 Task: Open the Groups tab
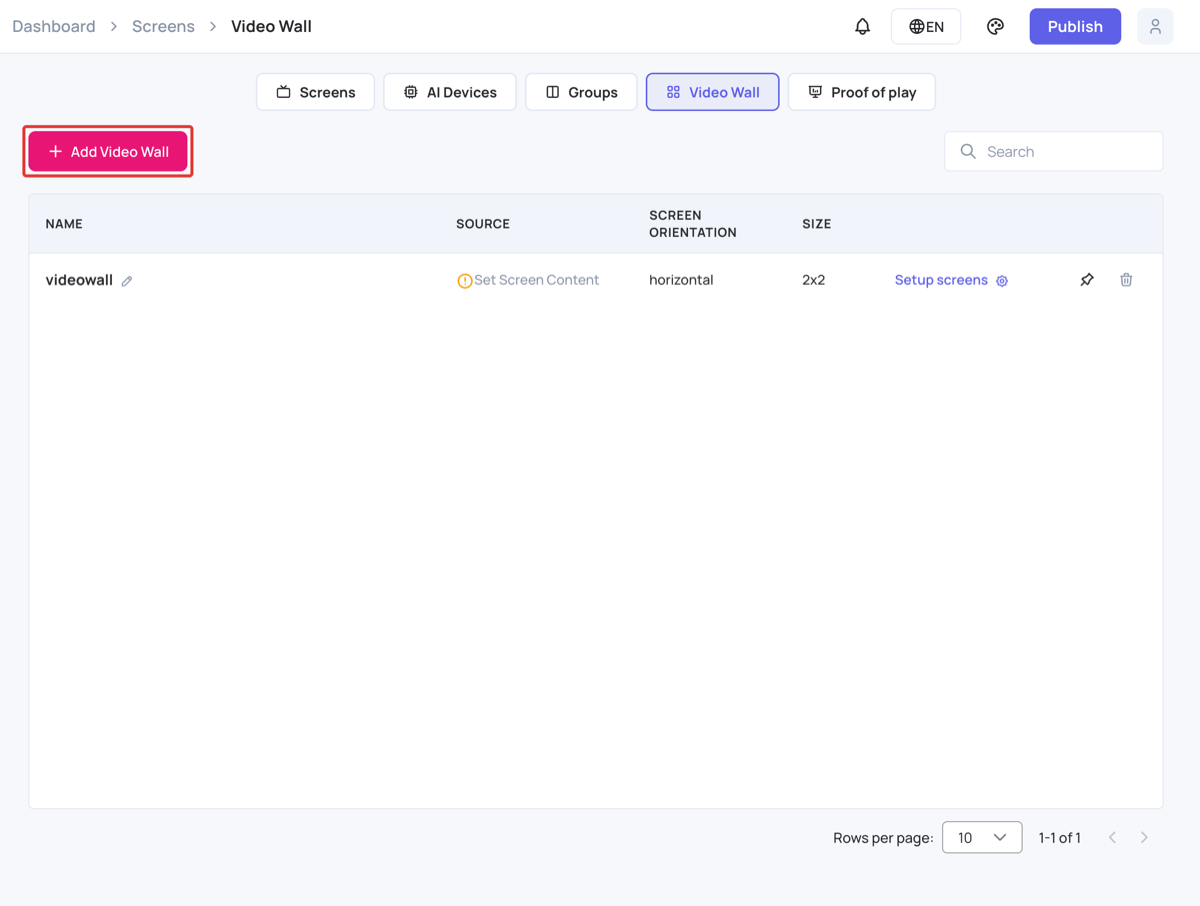pyautogui.click(x=581, y=92)
